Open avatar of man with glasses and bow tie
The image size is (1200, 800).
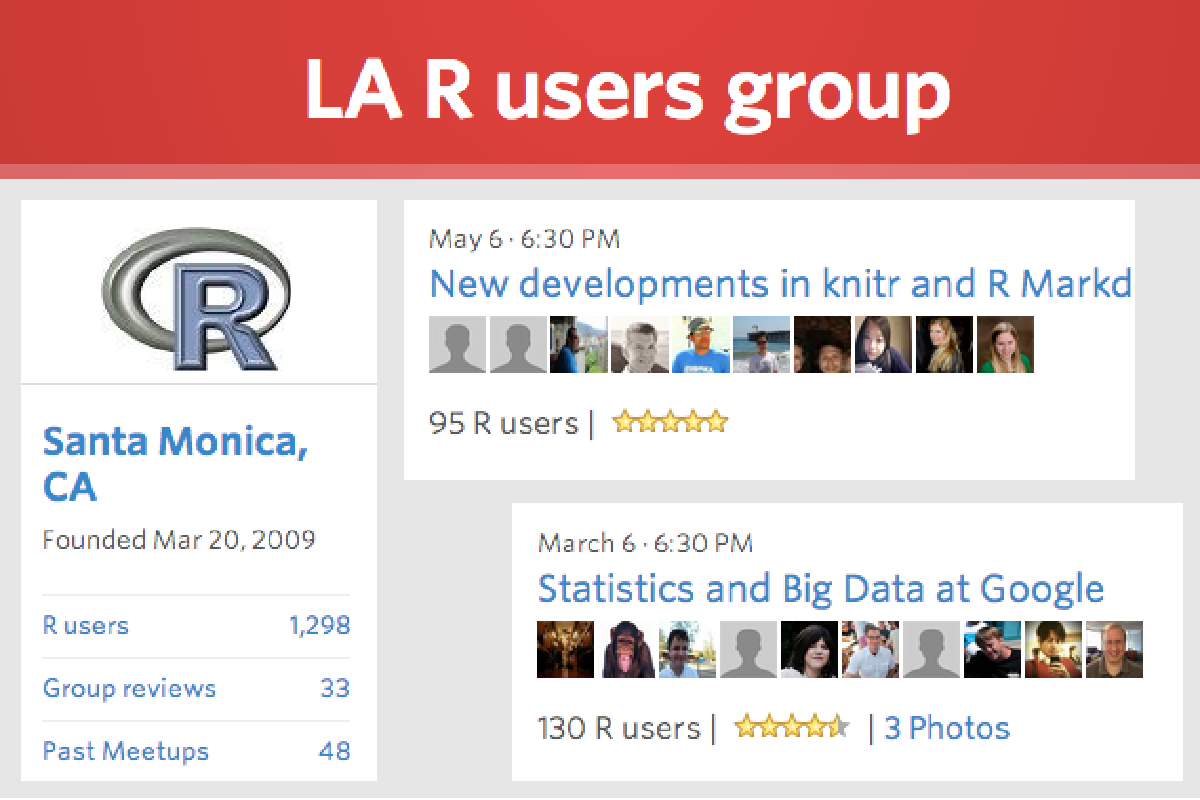[x=871, y=649]
